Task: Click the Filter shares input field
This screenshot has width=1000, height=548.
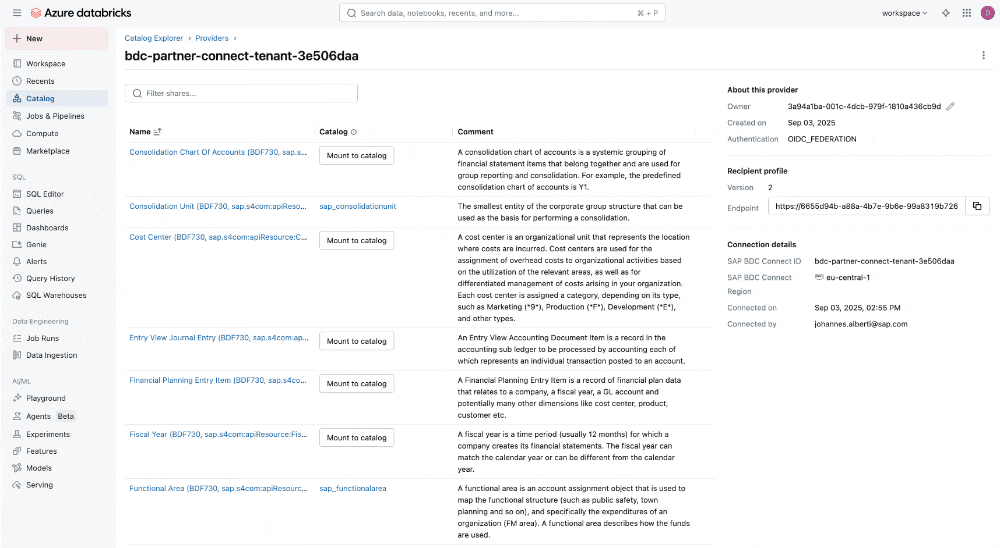Action: coord(241,93)
